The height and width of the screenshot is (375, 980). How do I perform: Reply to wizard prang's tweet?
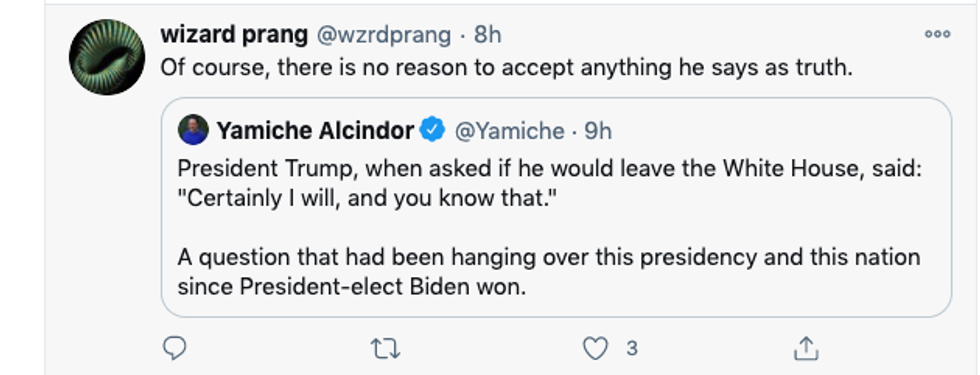tap(174, 348)
